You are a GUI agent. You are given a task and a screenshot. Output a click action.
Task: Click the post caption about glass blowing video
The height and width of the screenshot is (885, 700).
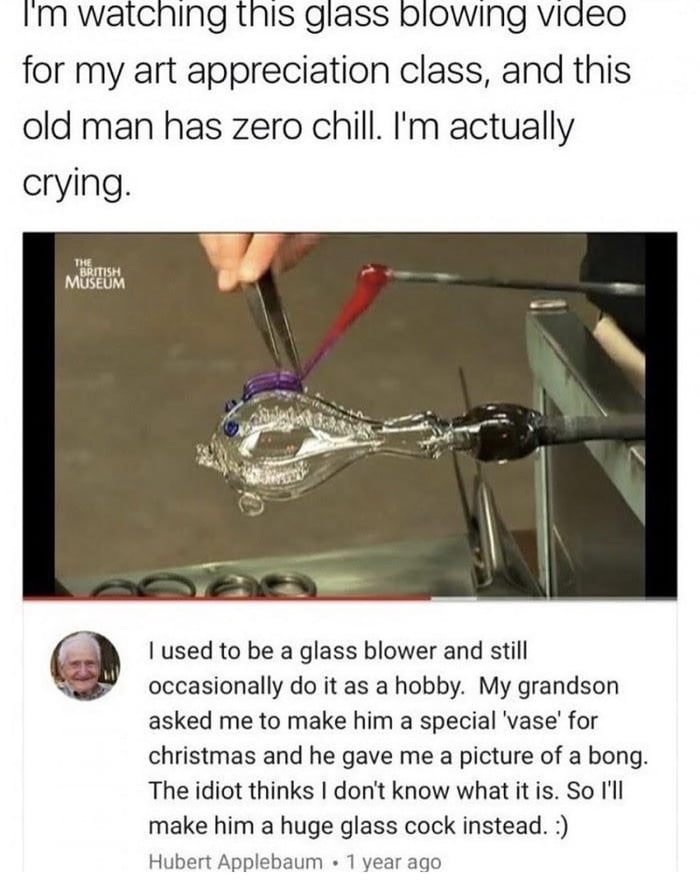click(326, 100)
